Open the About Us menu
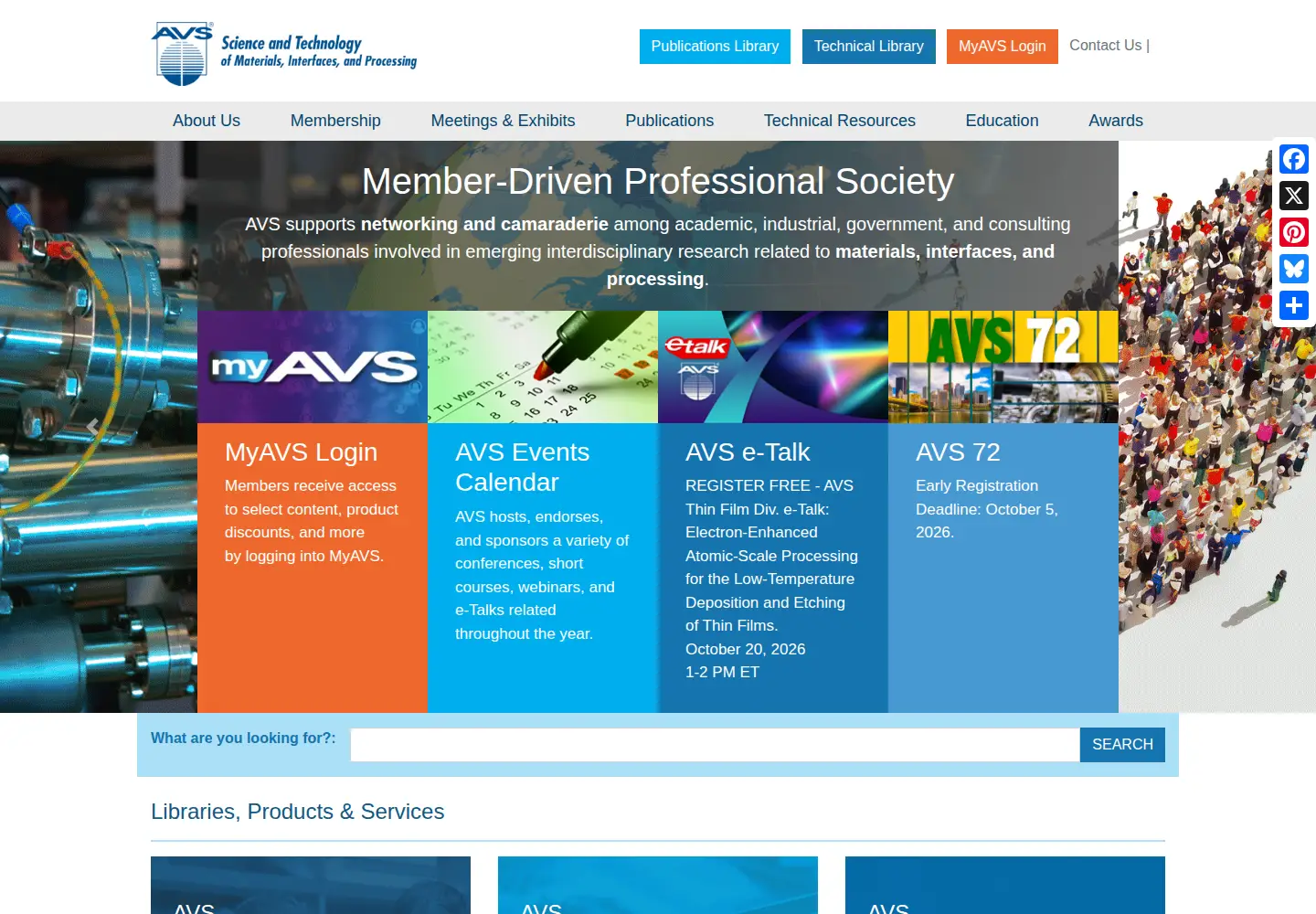Viewport: 1316px width, 914px height. (207, 121)
